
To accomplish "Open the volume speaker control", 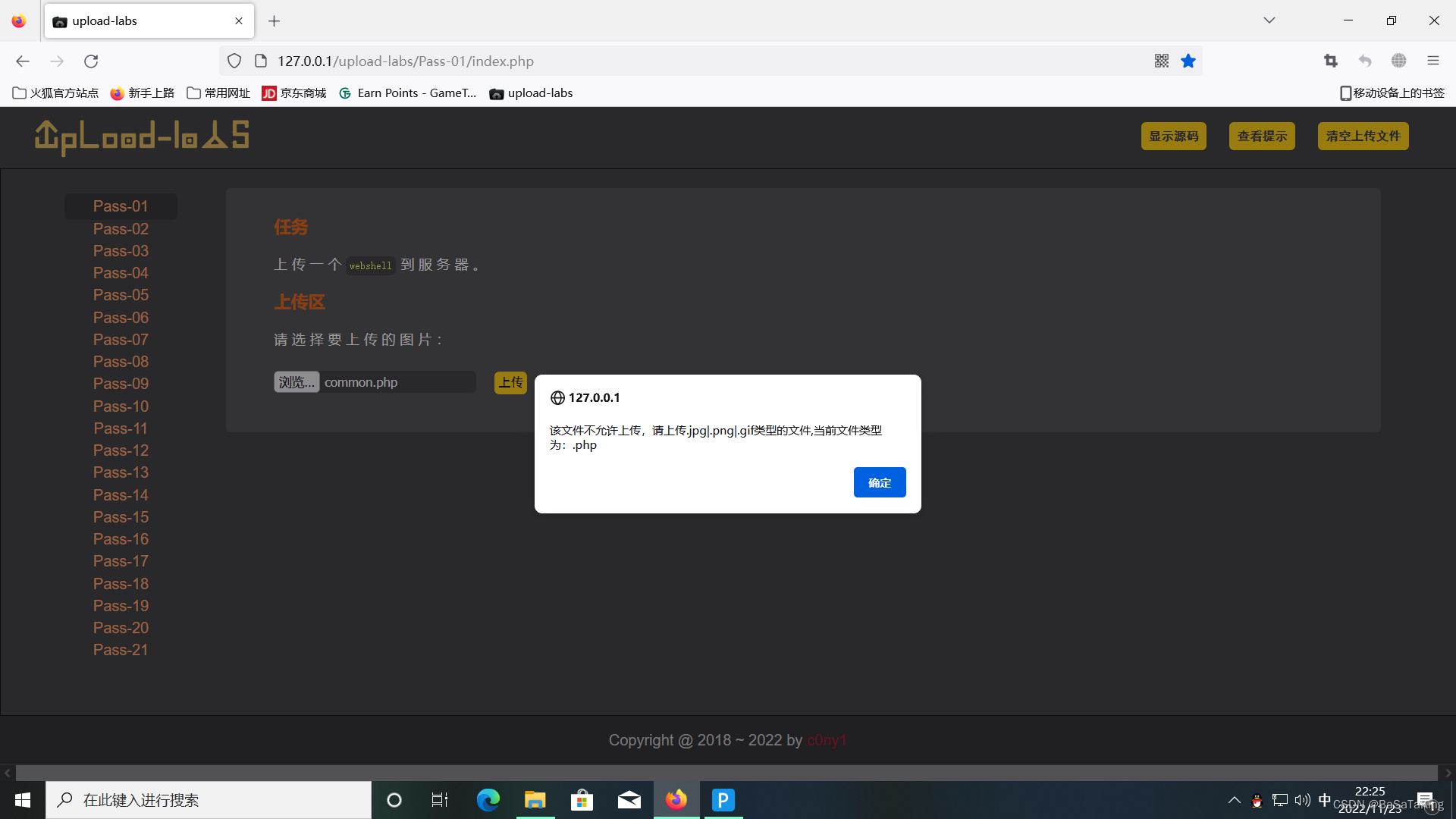I will click(x=1302, y=800).
